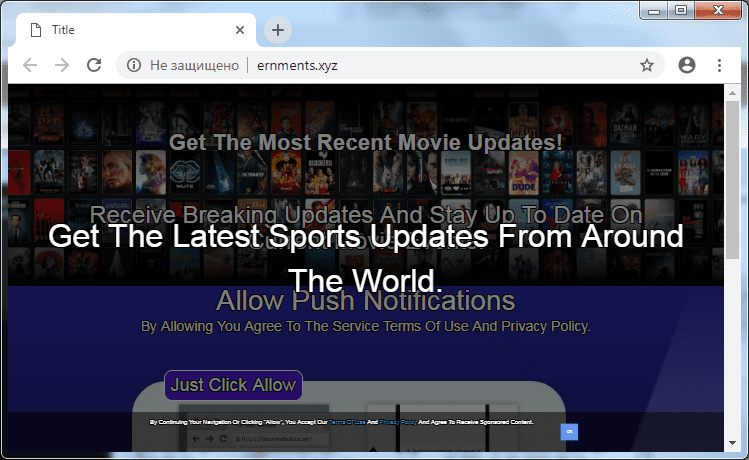Open the user profile avatar menu
Screen dimensions: 749x460
click(686, 65)
